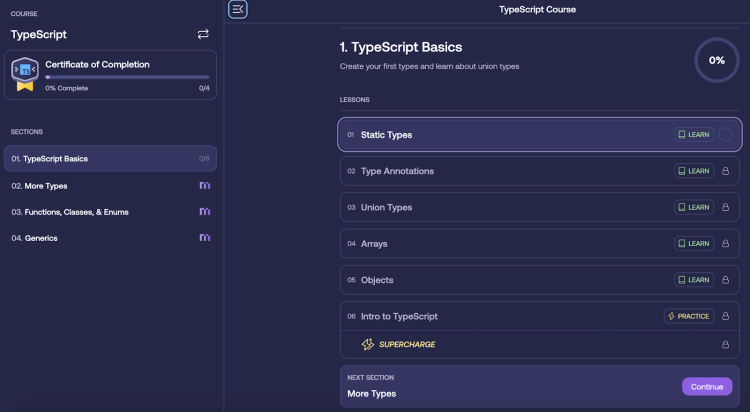Screen dimensions: 750x412
Task: Click the lock icon on Type Annotations lesson
Action: coord(726,171)
